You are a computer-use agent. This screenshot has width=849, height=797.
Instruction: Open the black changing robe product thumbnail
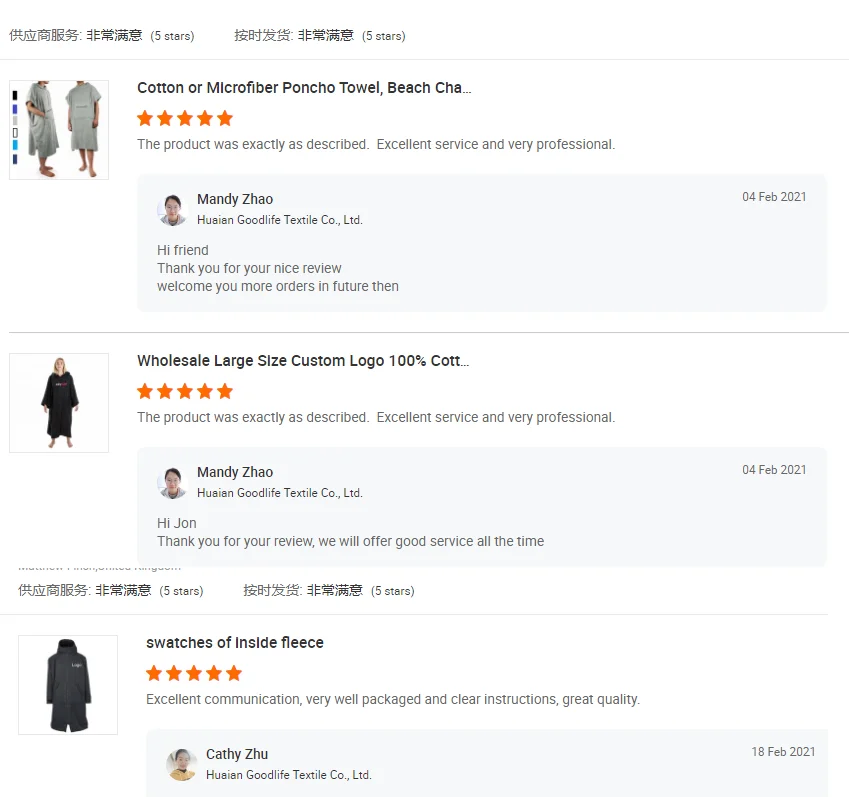59,402
